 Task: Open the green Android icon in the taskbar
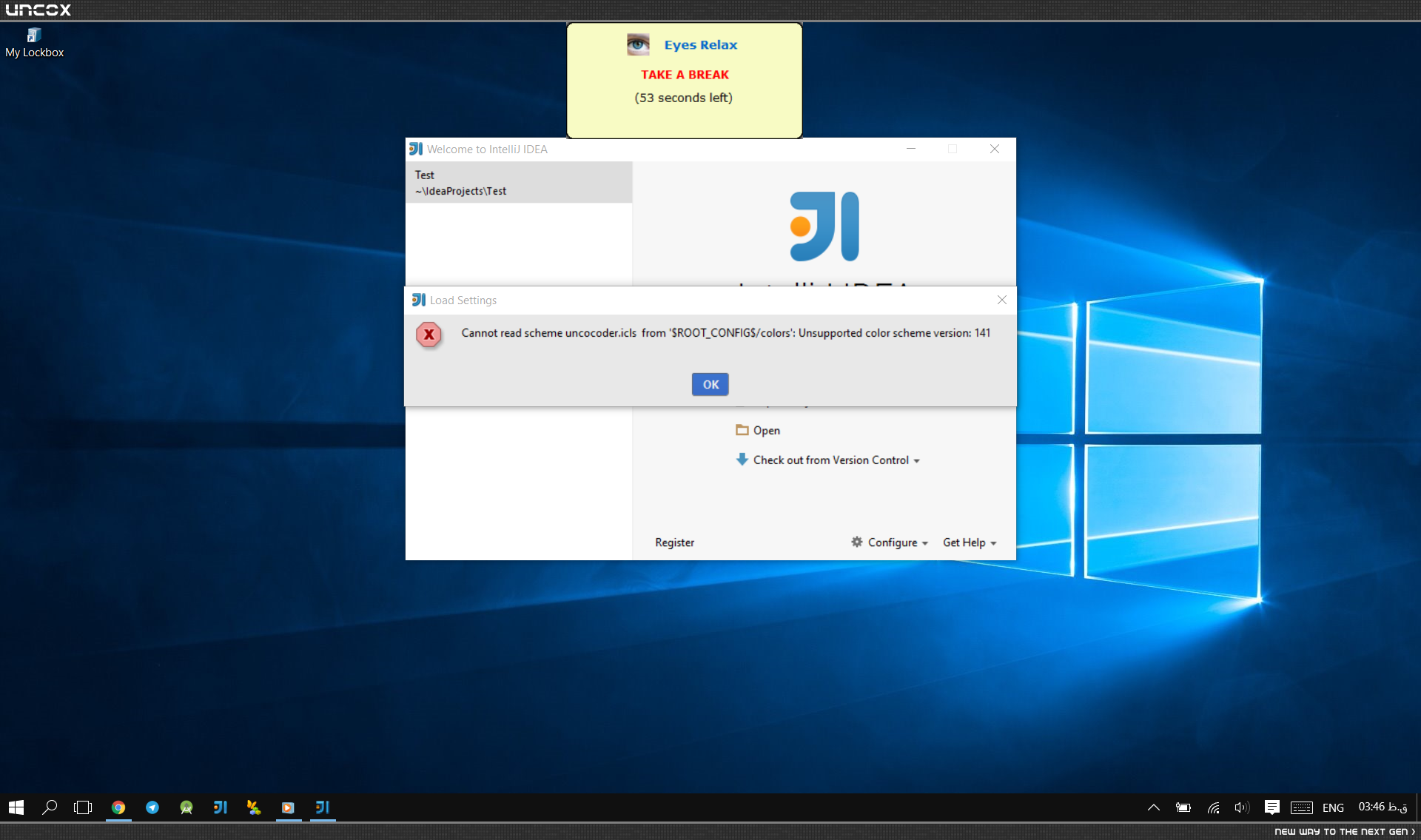(x=187, y=807)
